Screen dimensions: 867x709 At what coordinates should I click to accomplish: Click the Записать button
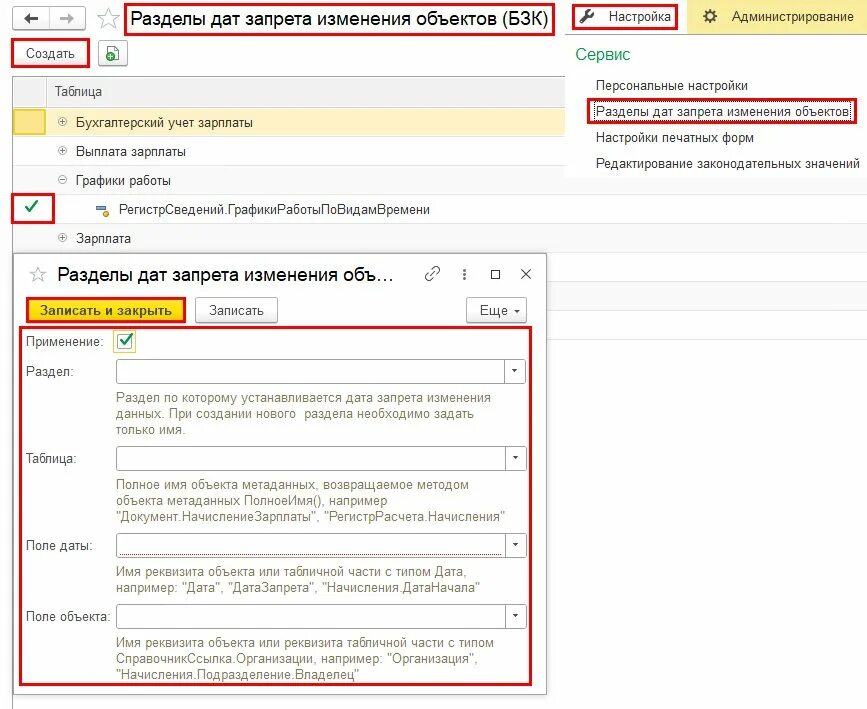click(x=236, y=310)
